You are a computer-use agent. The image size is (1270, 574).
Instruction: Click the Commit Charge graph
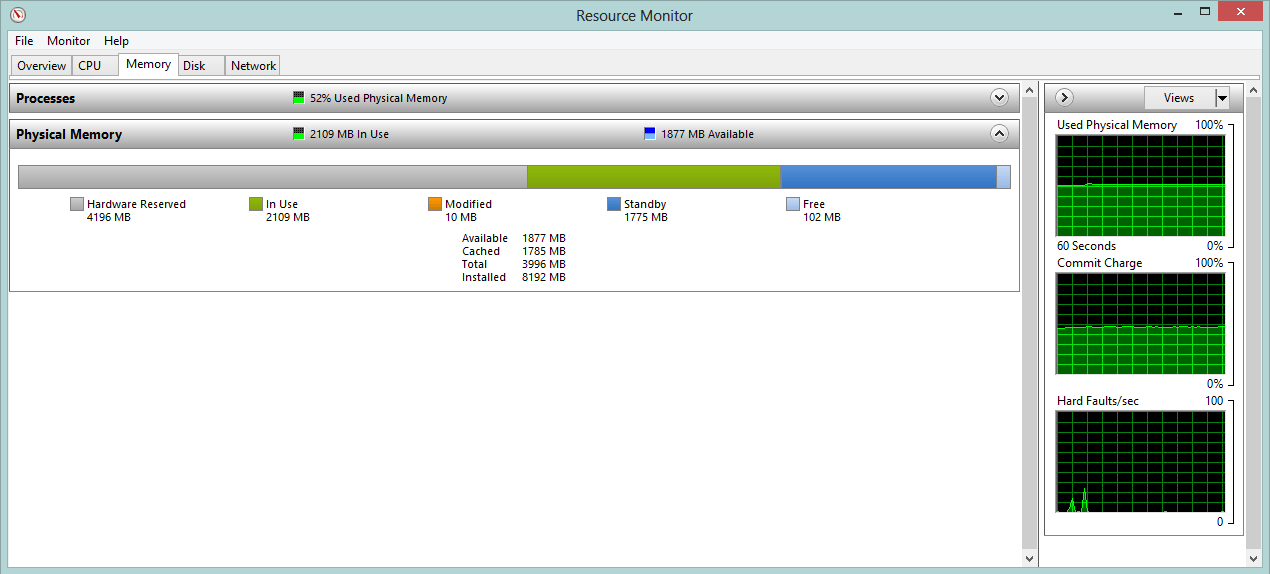(1141, 324)
